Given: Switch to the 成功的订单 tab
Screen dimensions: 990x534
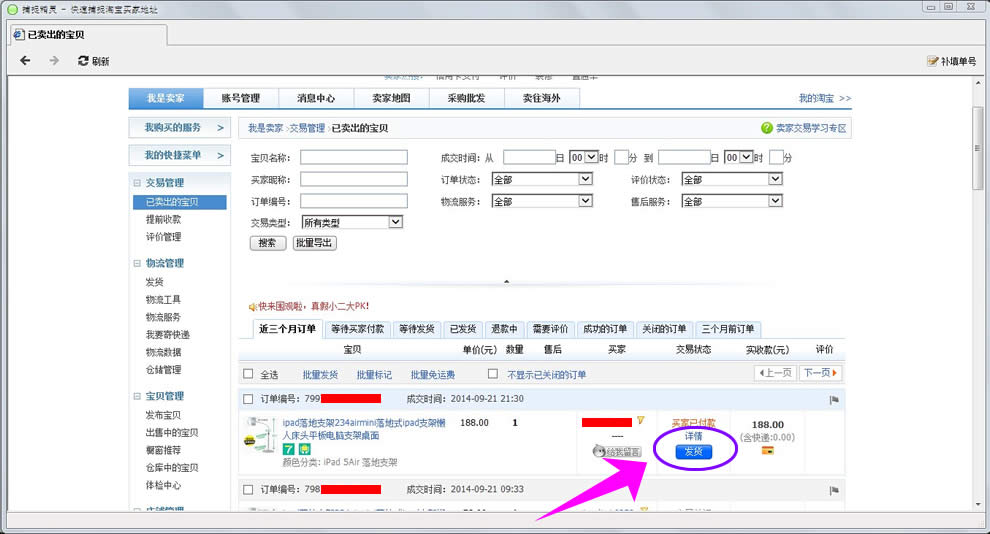Looking at the screenshot, I should pyautogui.click(x=605, y=329).
